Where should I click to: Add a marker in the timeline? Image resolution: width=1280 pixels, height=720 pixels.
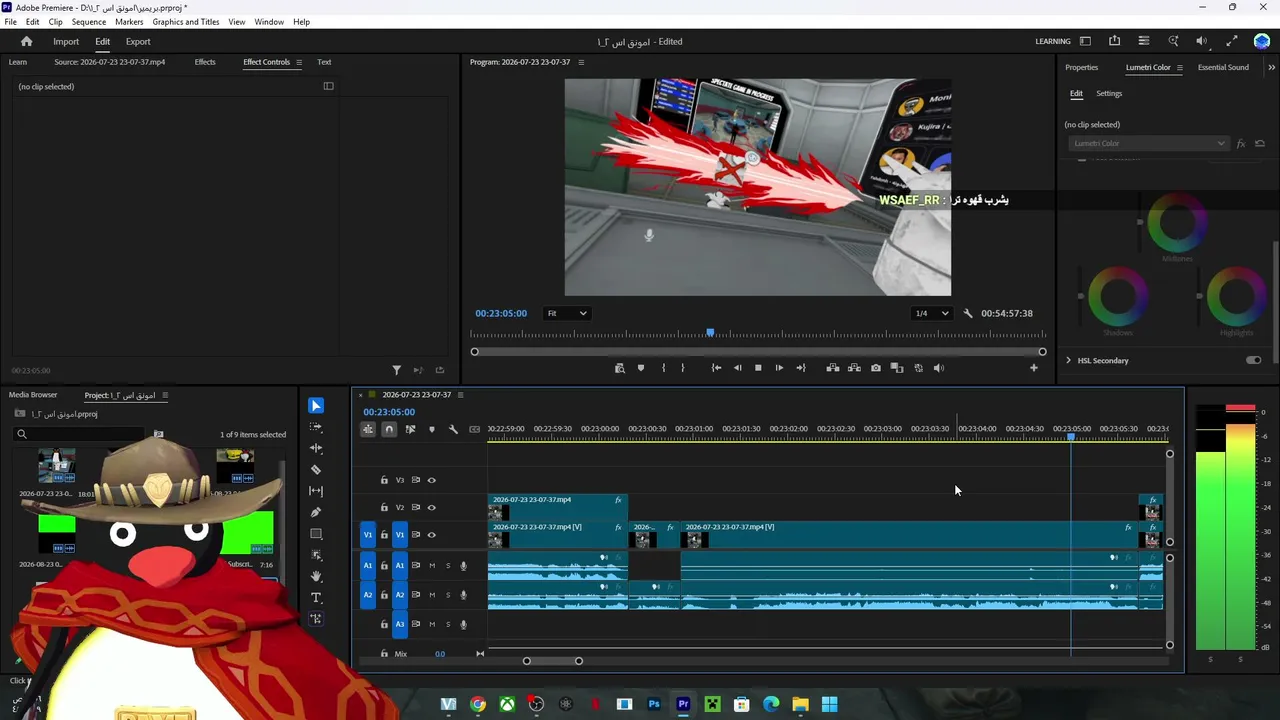pyautogui.click(x=432, y=429)
